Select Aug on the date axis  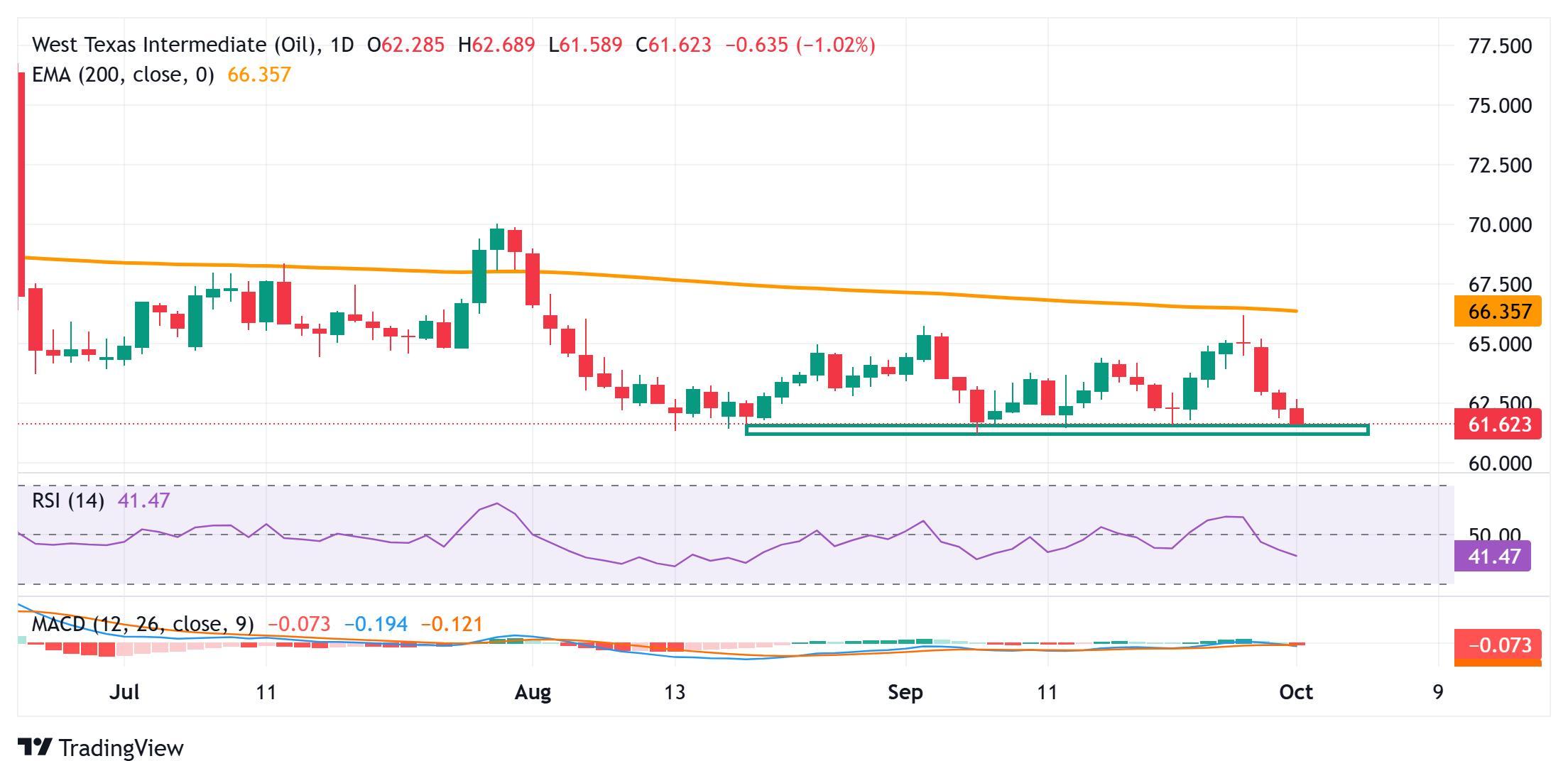pyautogui.click(x=532, y=692)
